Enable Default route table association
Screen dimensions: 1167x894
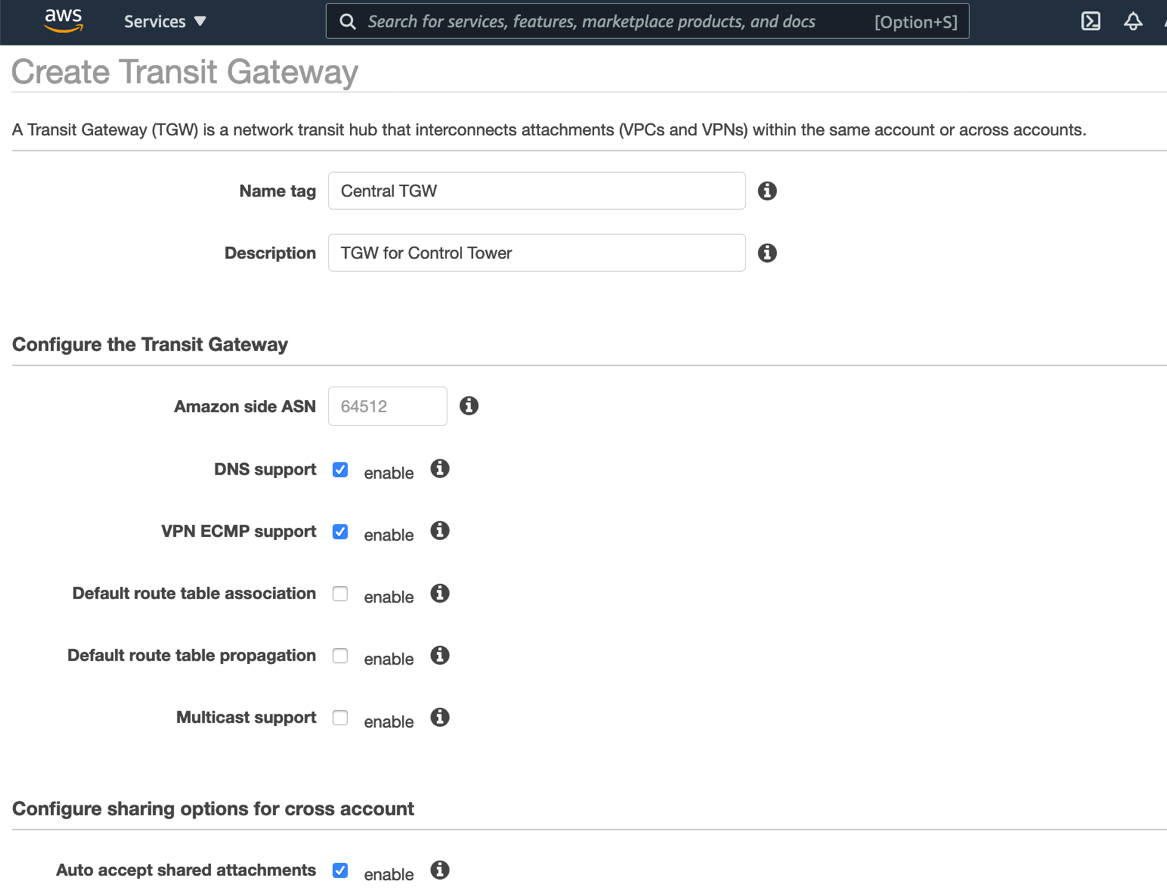(x=340, y=593)
